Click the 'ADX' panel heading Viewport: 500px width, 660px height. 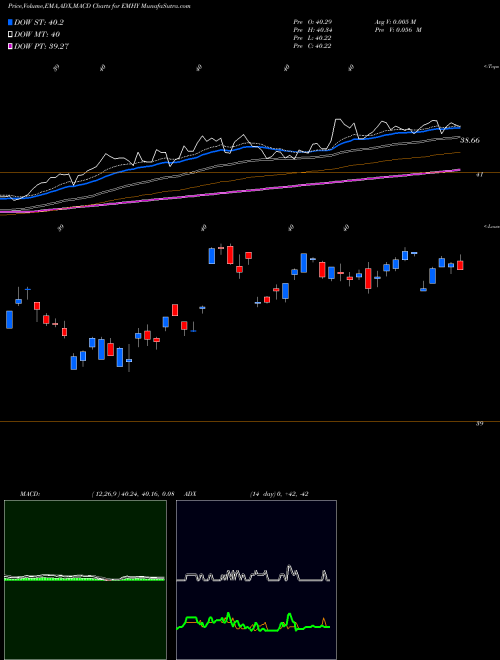[191, 494]
